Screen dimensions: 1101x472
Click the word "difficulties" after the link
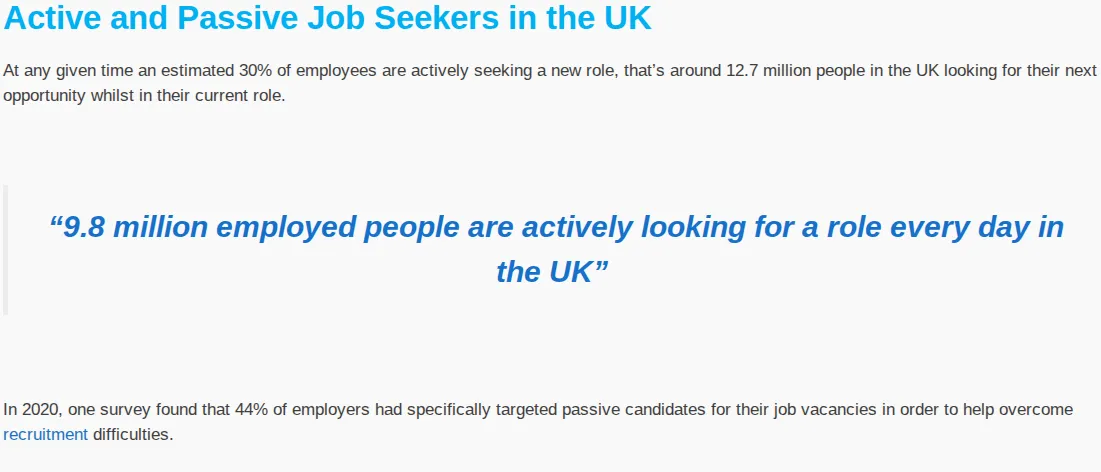point(133,435)
